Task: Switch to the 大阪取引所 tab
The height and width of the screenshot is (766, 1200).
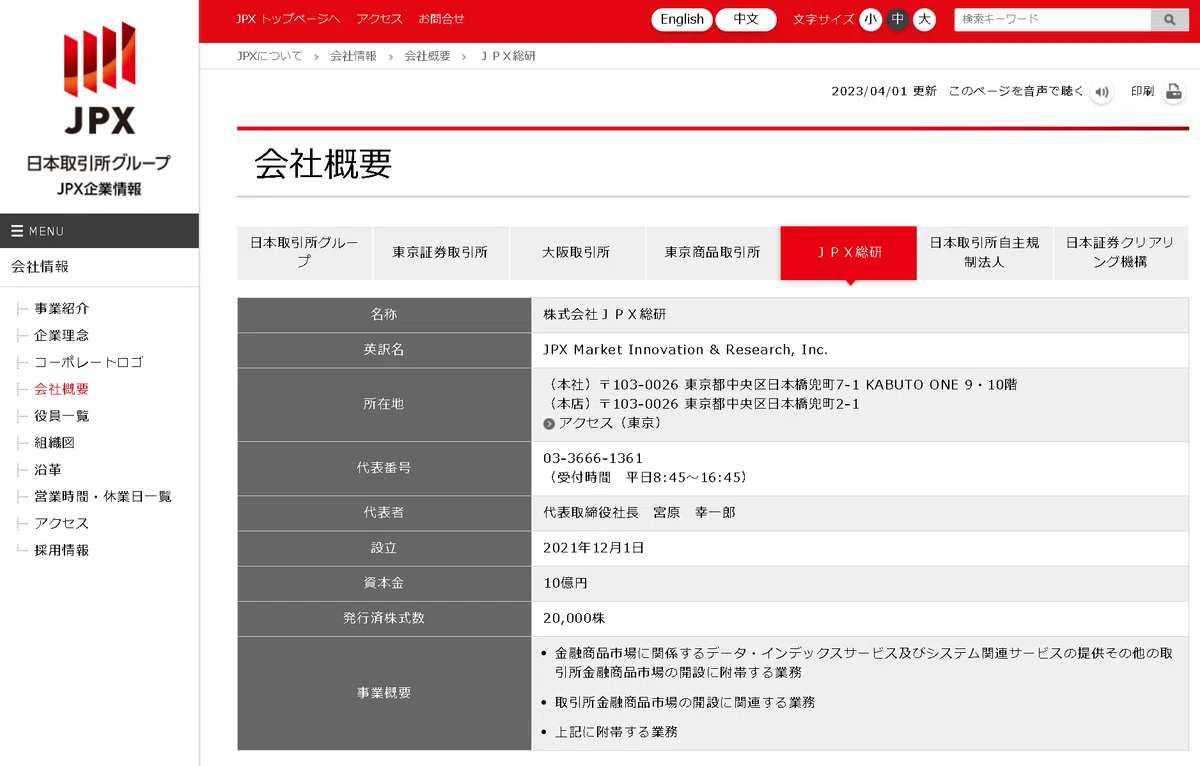Action: (x=576, y=253)
